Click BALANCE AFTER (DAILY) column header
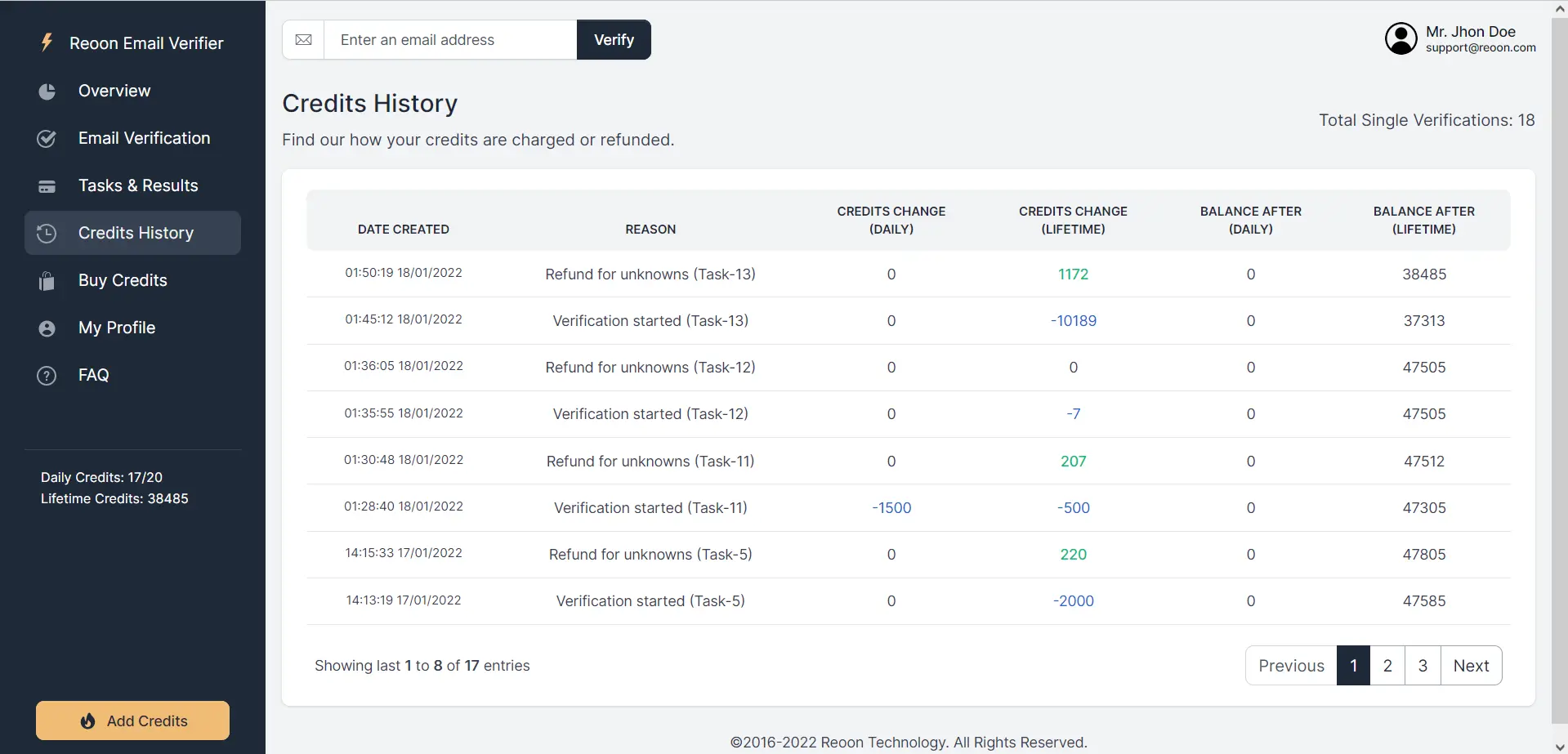1568x754 pixels. coord(1251,221)
